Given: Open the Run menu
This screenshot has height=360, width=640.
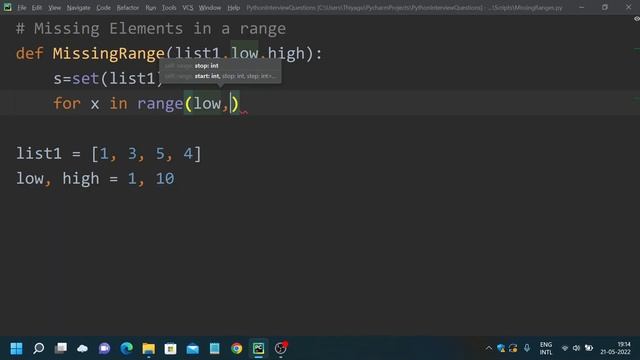Looking at the screenshot, I should [x=151, y=8].
